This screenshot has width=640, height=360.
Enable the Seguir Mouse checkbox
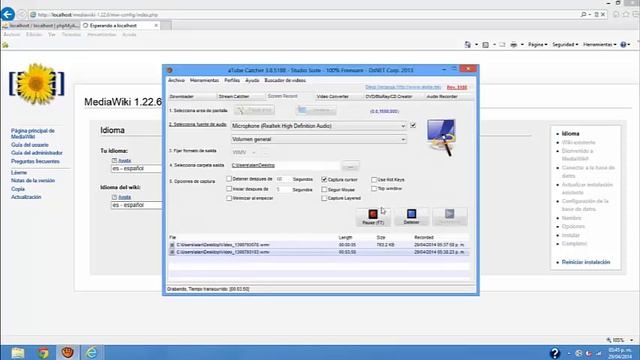tap(324, 189)
